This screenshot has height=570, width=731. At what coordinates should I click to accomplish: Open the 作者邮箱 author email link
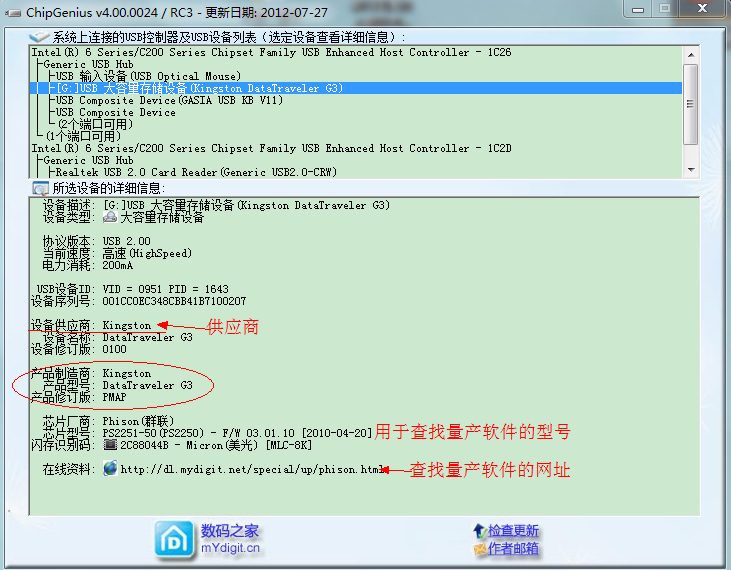(513, 549)
